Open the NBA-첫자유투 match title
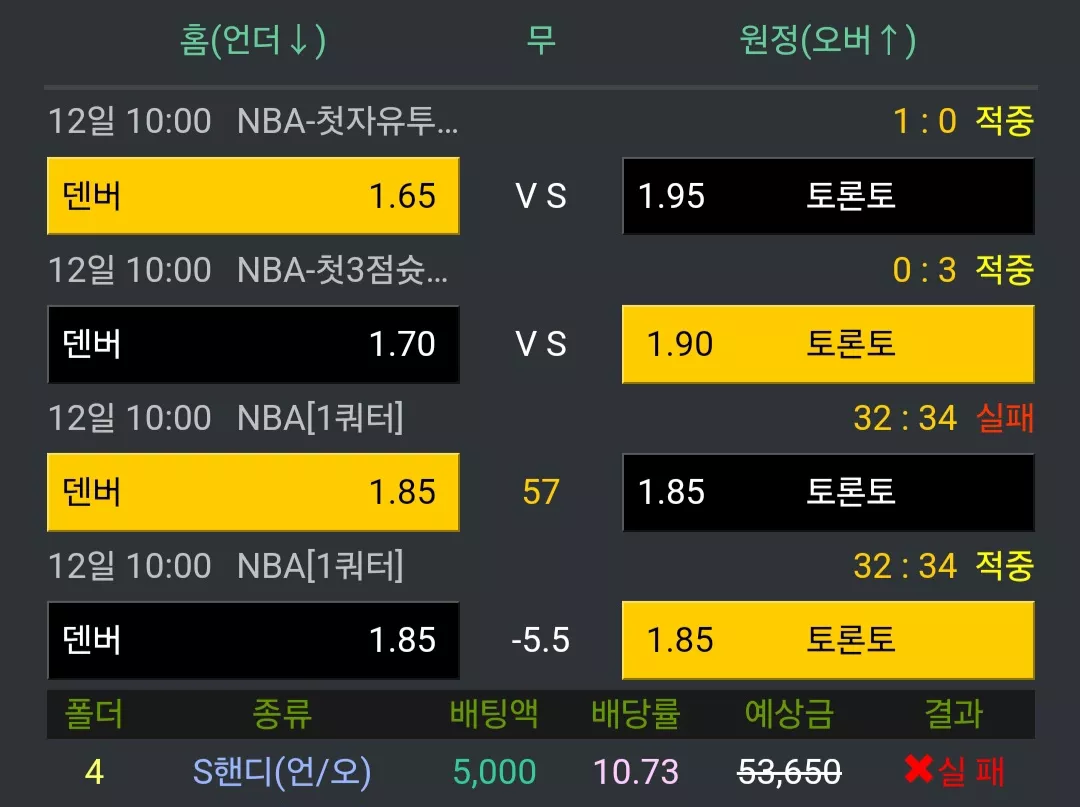 coord(347,121)
